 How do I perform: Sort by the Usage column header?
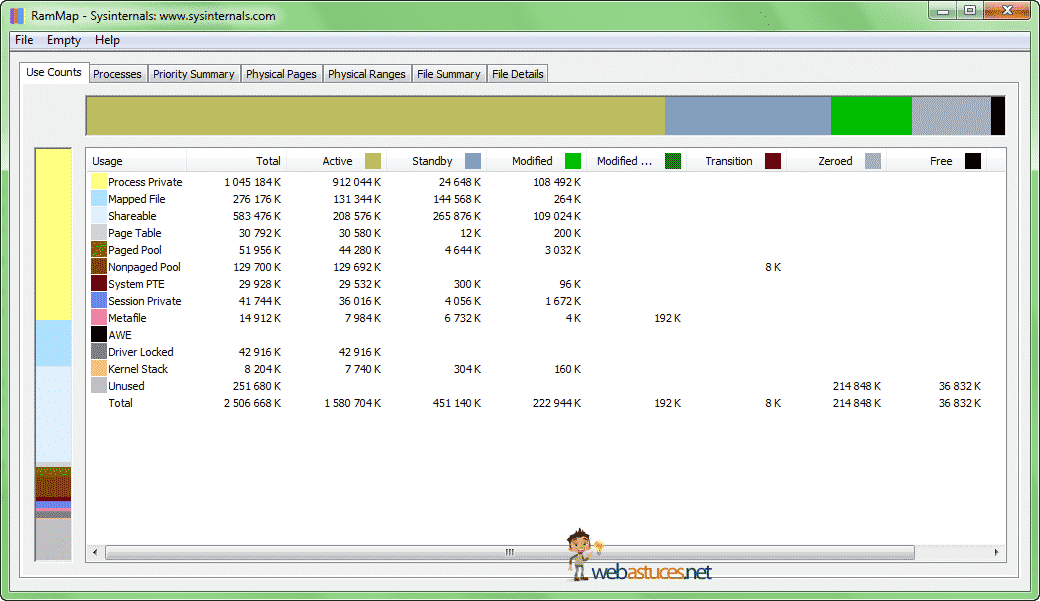click(x=137, y=161)
